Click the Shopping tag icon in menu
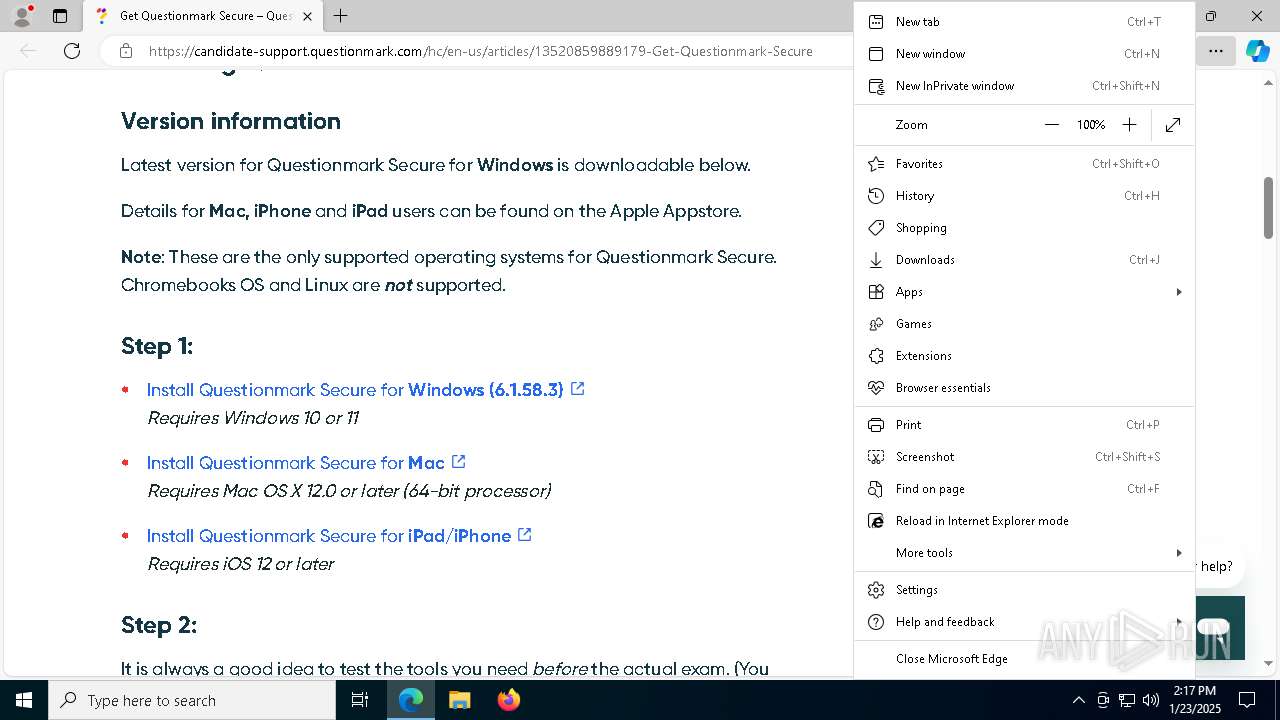The image size is (1280, 720). click(x=876, y=228)
